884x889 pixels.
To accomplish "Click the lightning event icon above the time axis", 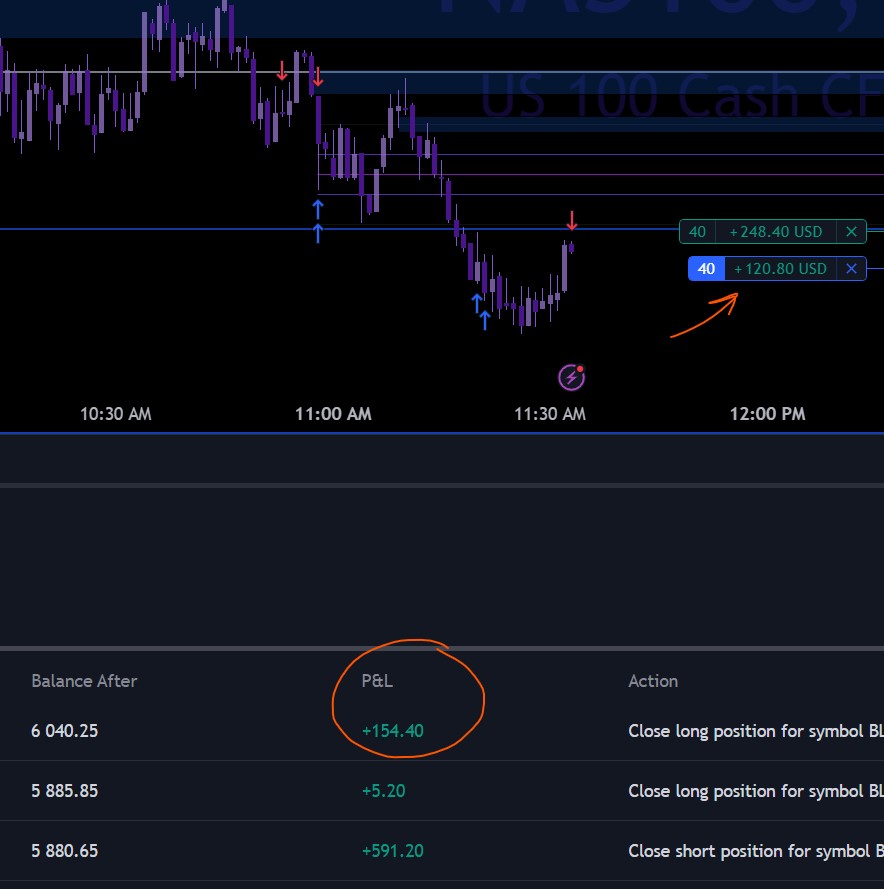I will (571, 377).
